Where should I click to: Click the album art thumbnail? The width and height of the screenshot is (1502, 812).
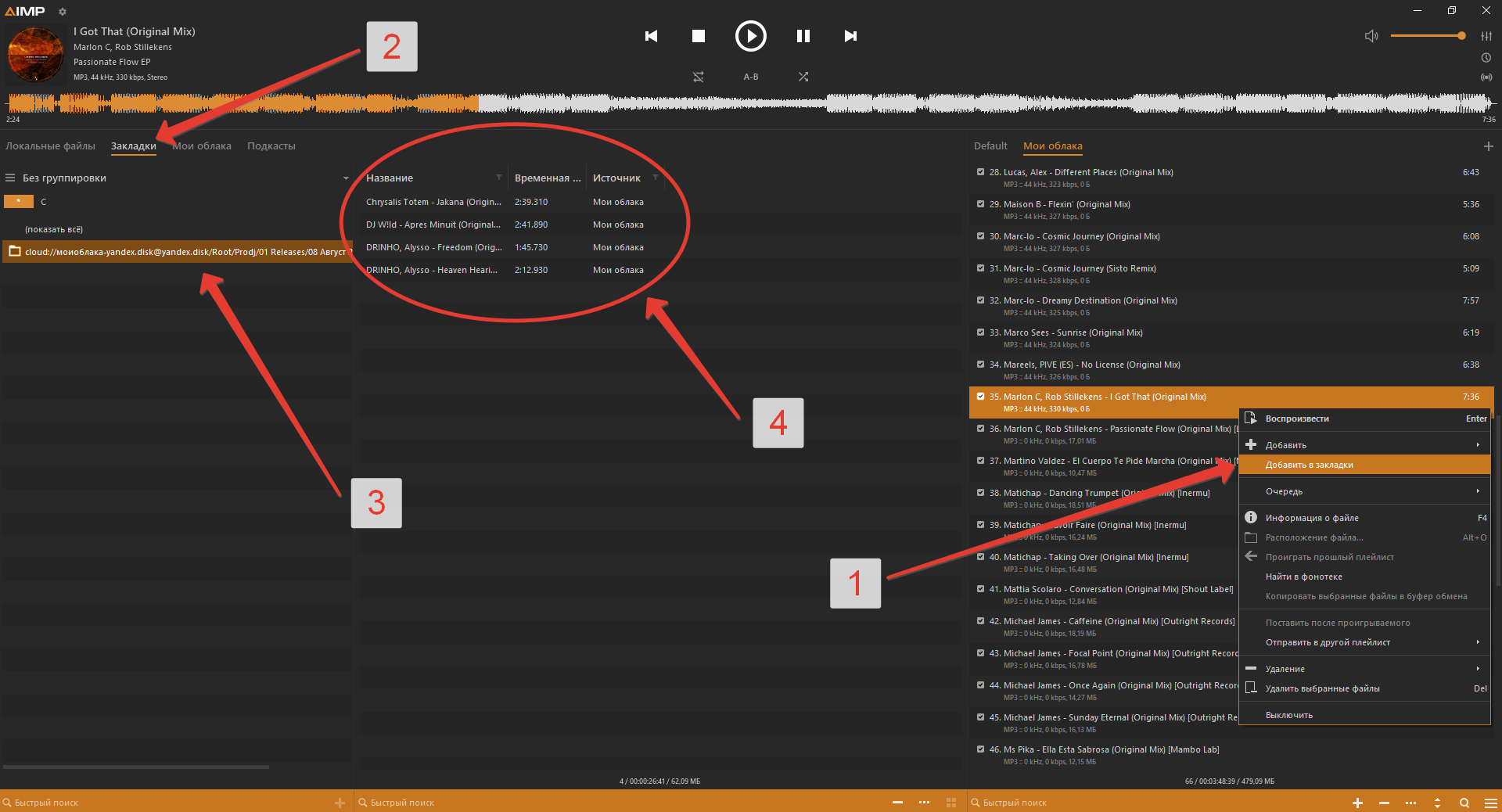tap(35, 54)
